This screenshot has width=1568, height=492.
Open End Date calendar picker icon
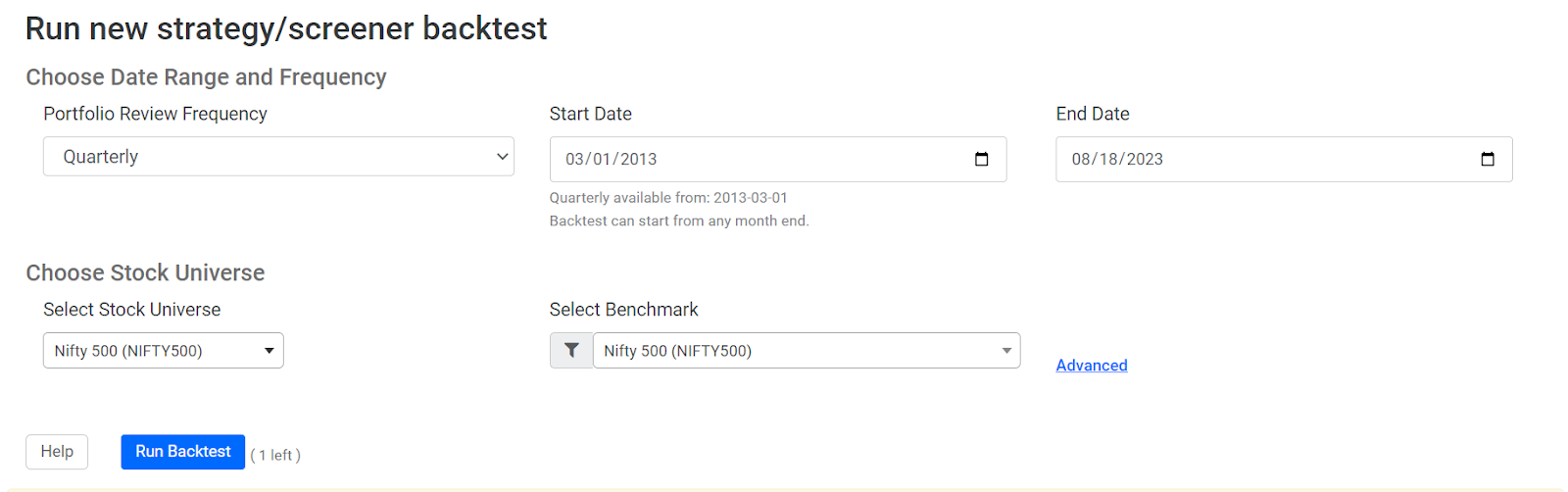coord(1487,159)
